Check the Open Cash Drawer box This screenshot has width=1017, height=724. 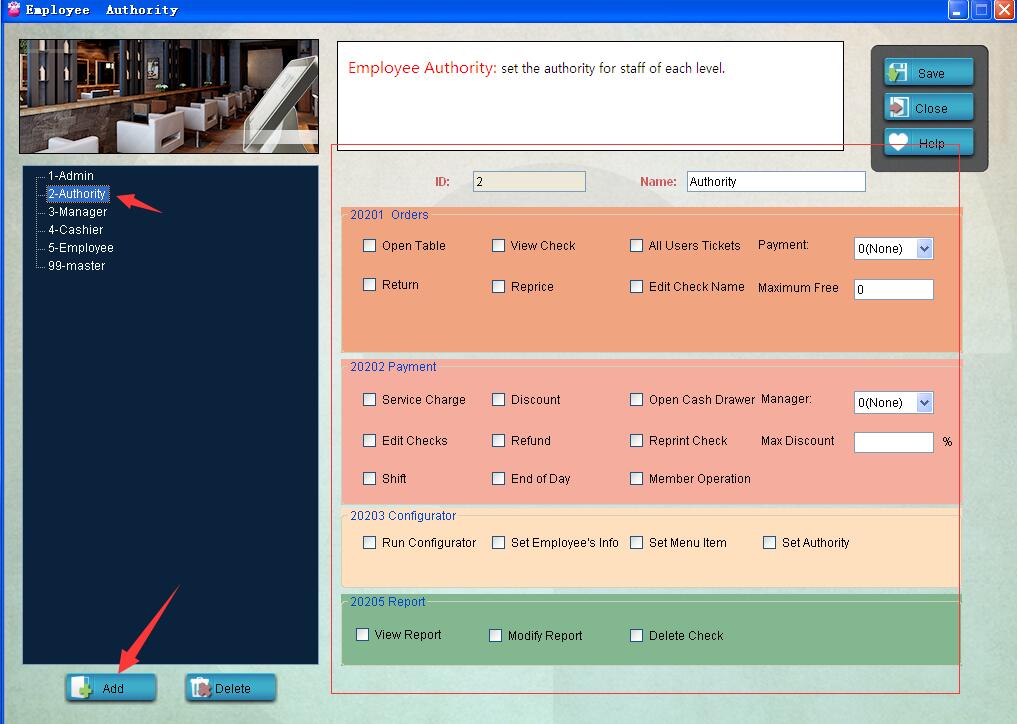point(636,399)
